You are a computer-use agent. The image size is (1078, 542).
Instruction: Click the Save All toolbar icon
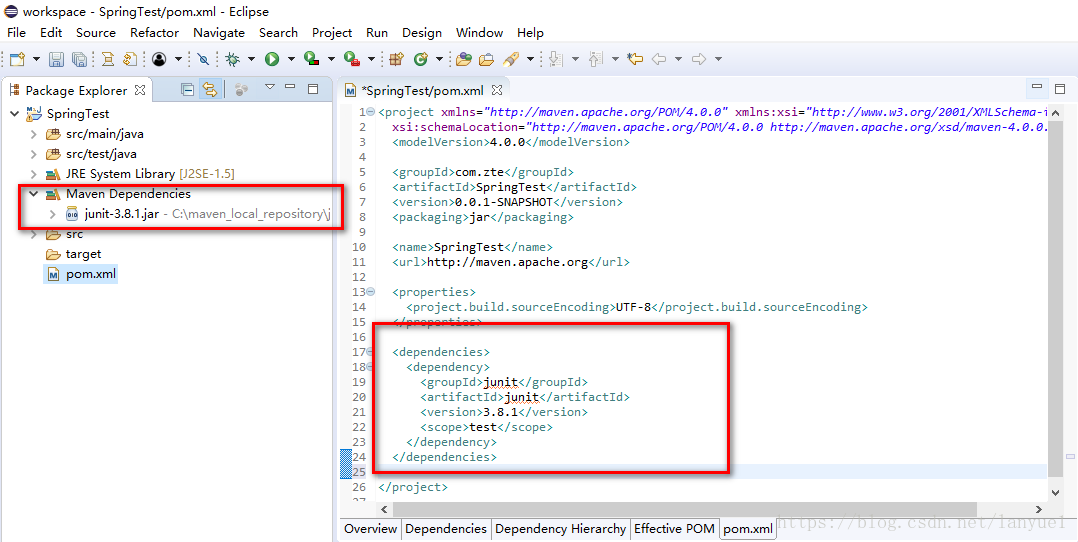pyautogui.click(x=79, y=59)
